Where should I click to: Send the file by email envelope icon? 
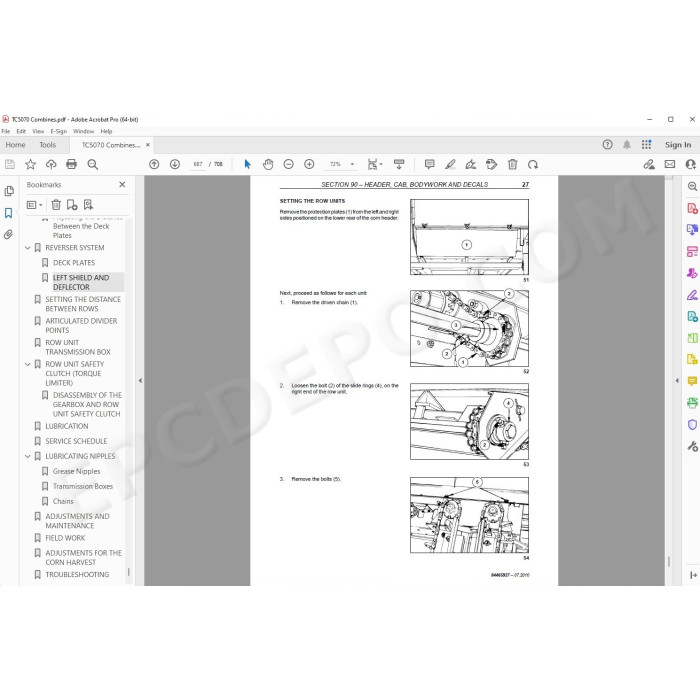click(670, 164)
